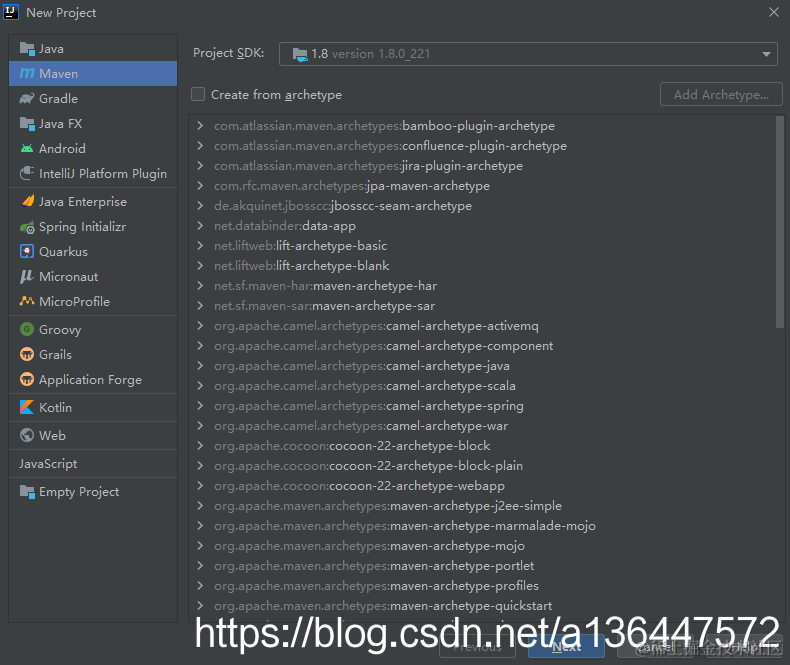Click the Spring Initializr icon
The width and height of the screenshot is (790, 665).
click(x=27, y=227)
